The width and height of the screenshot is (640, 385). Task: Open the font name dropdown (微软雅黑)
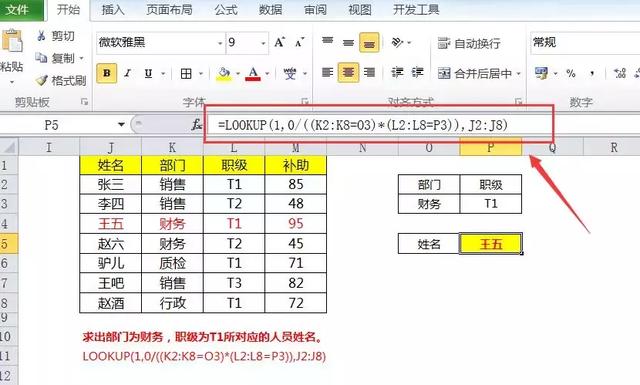pyautogui.click(x=220, y=43)
